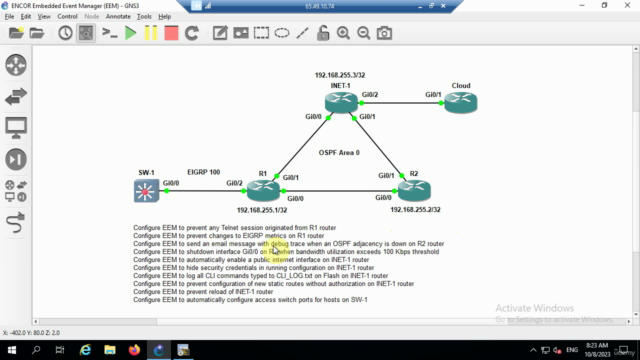640x360 pixels.
Task: Select the Insert a picture tool
Action: [241, 33]
